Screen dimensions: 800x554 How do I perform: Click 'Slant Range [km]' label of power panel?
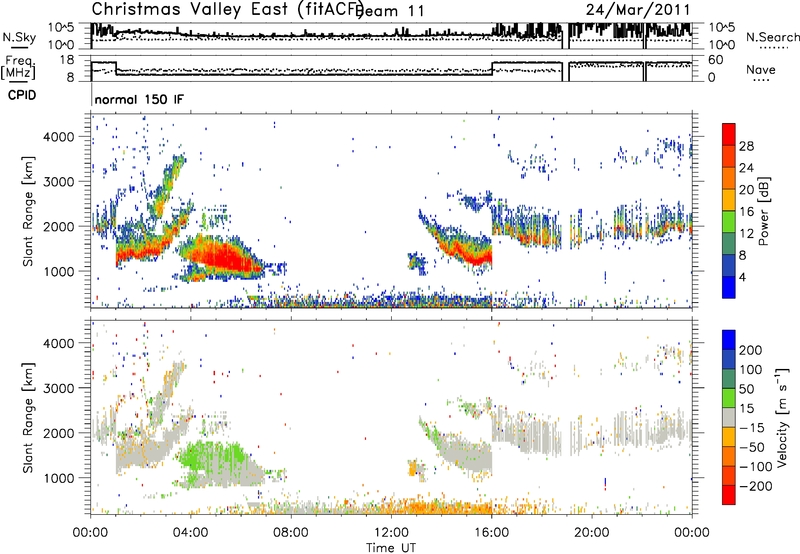click(x=28, y=211)
